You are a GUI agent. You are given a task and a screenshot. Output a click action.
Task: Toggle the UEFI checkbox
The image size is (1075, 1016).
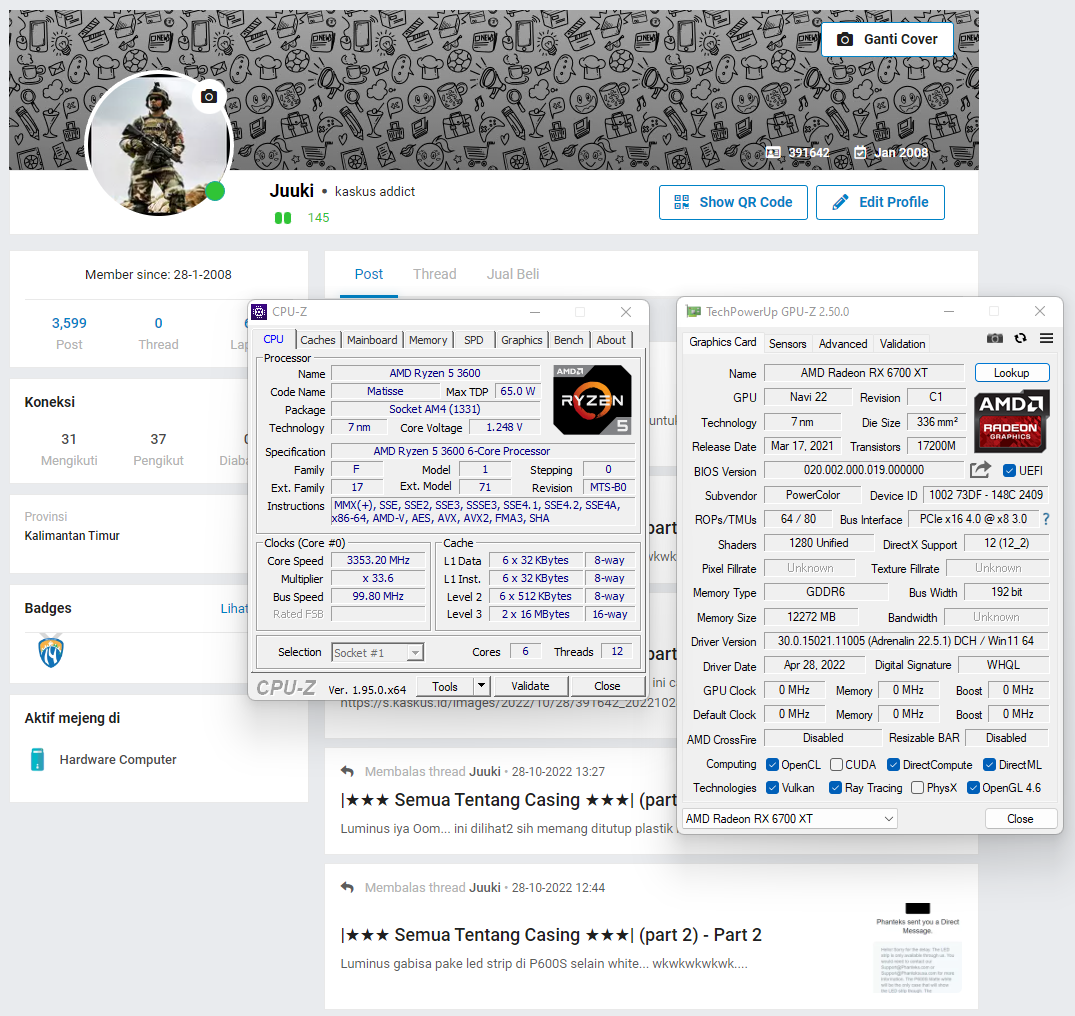pos(1009,470)
